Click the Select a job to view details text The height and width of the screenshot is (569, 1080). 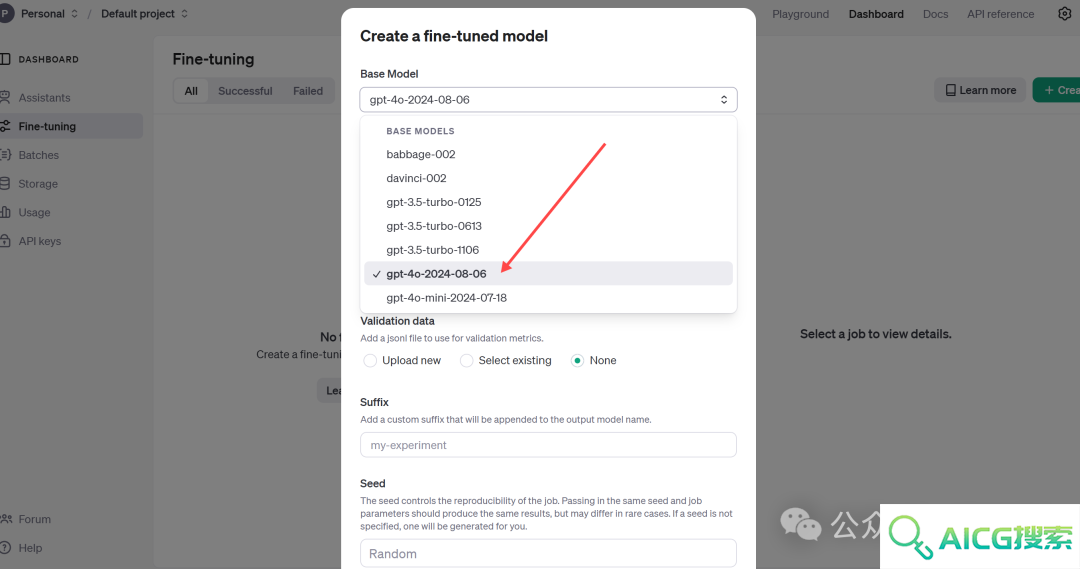(x=875, y=334)
